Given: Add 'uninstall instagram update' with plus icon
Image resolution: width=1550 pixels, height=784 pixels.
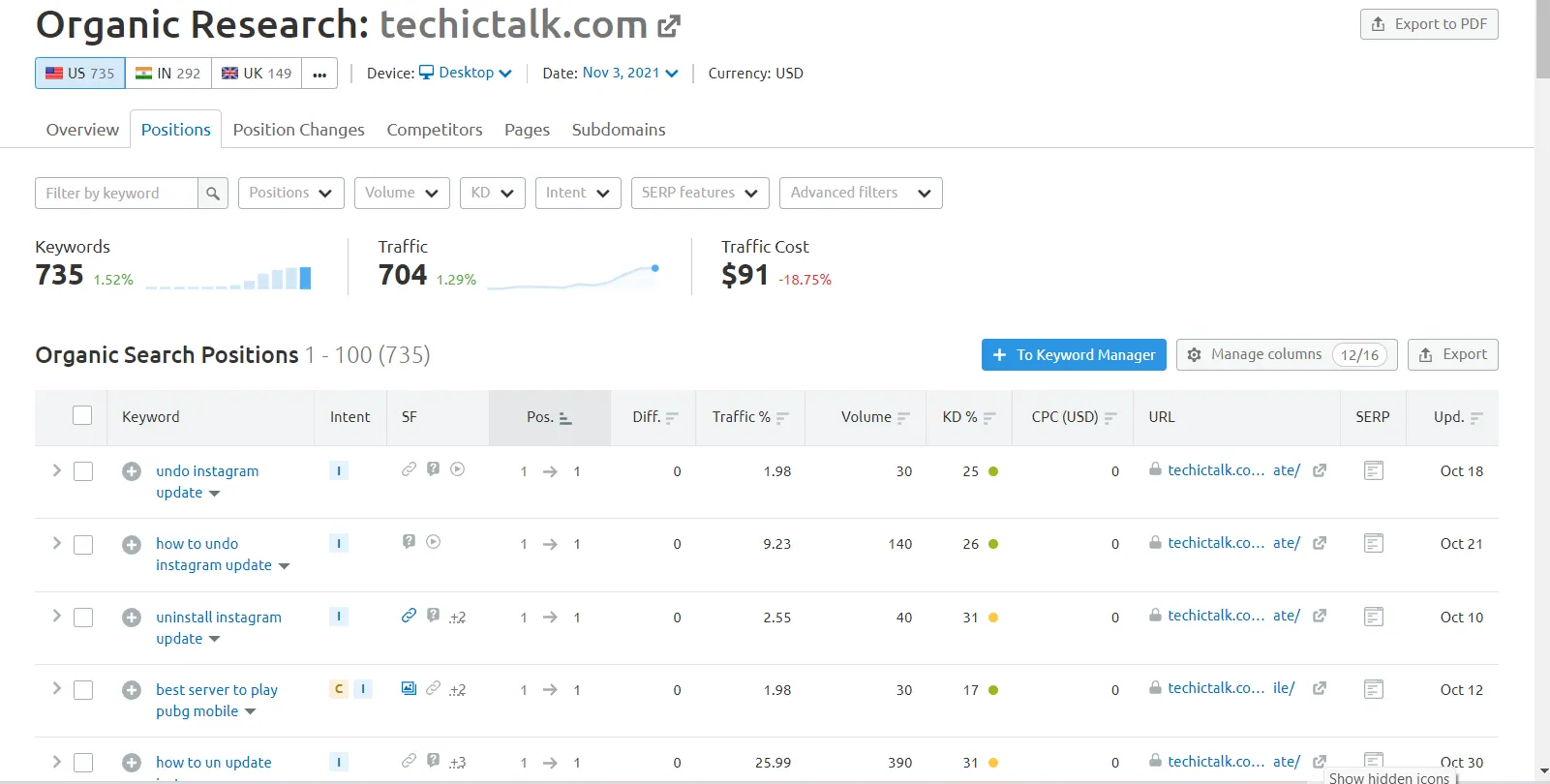Looking at the screenshot, I should pyautogui.click(x=132, y=618).
